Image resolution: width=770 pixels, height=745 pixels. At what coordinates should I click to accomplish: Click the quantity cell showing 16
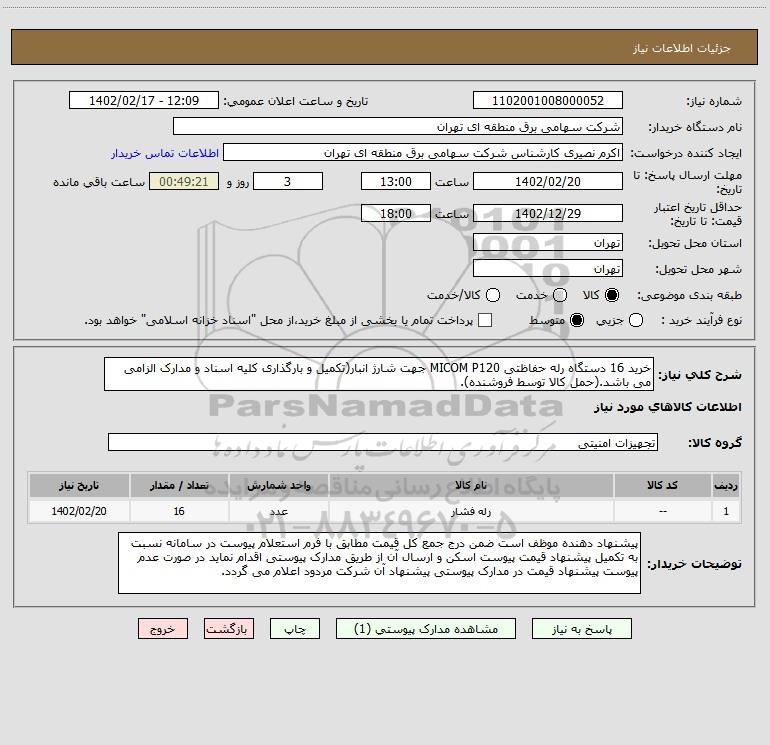pos(179,511)
